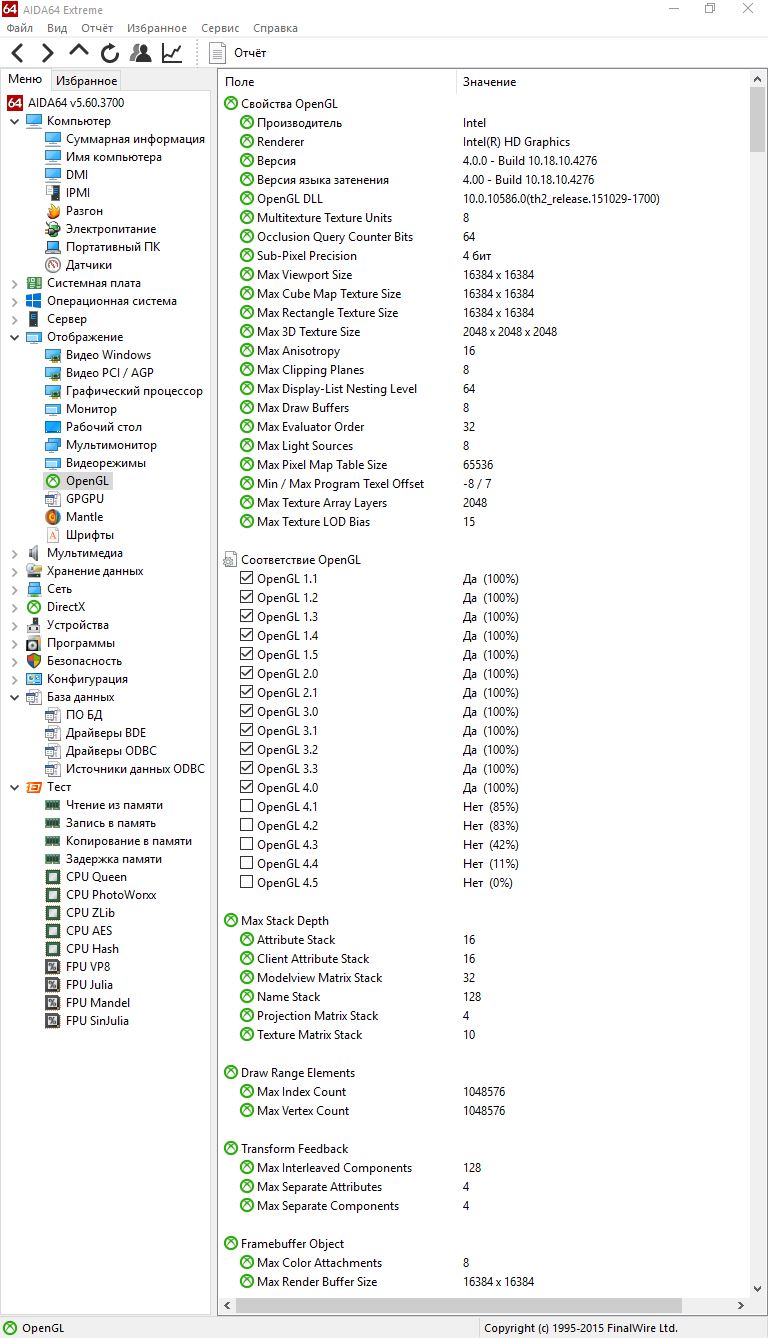This screenshot has width=768, height=1338.
Task: Toggle the OpenGL 2.0 checkbox
Action: [x=246, y=674]
